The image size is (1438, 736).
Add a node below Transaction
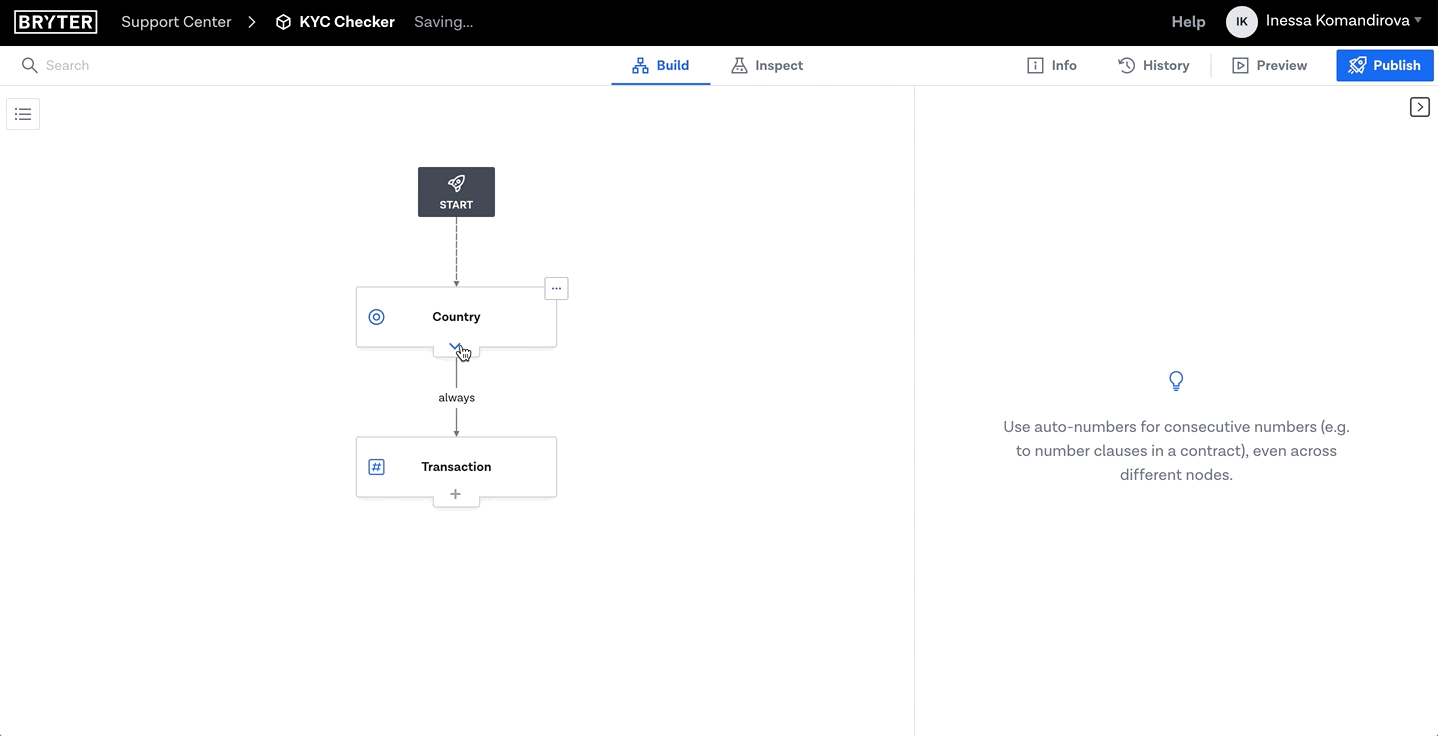pyautogui.click(x=456, y=494)
